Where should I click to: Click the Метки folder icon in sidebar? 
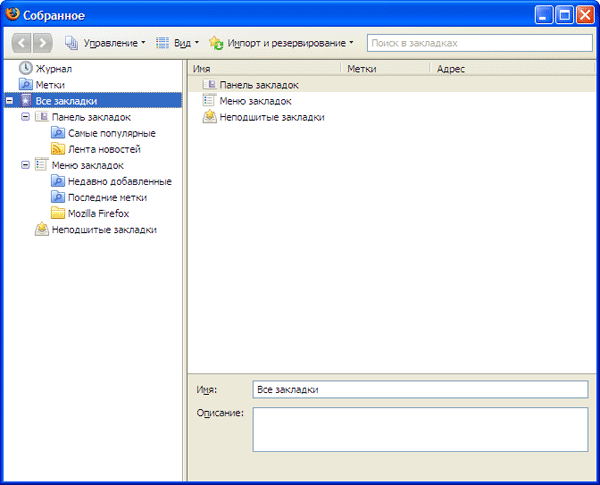26,84
